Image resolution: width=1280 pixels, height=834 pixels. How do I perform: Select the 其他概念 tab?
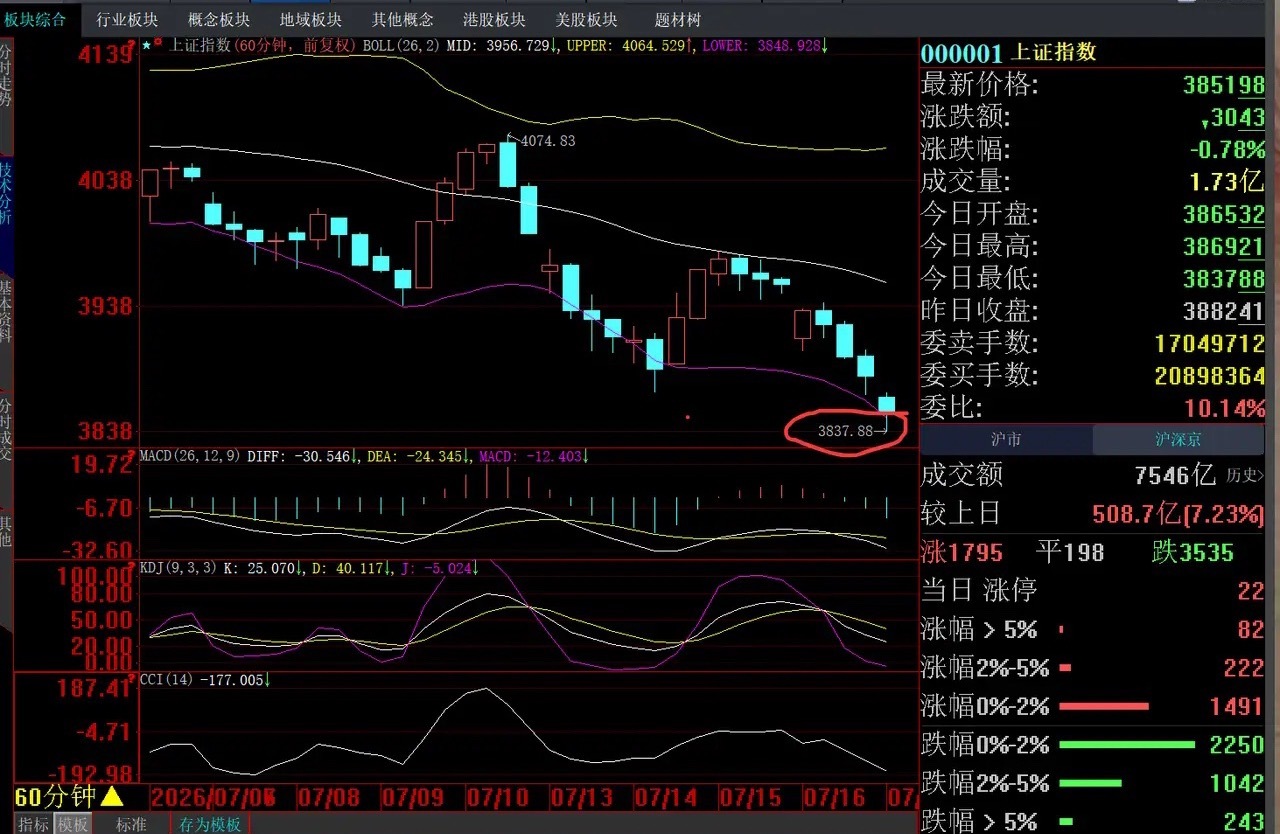click(x=402, y=19)
